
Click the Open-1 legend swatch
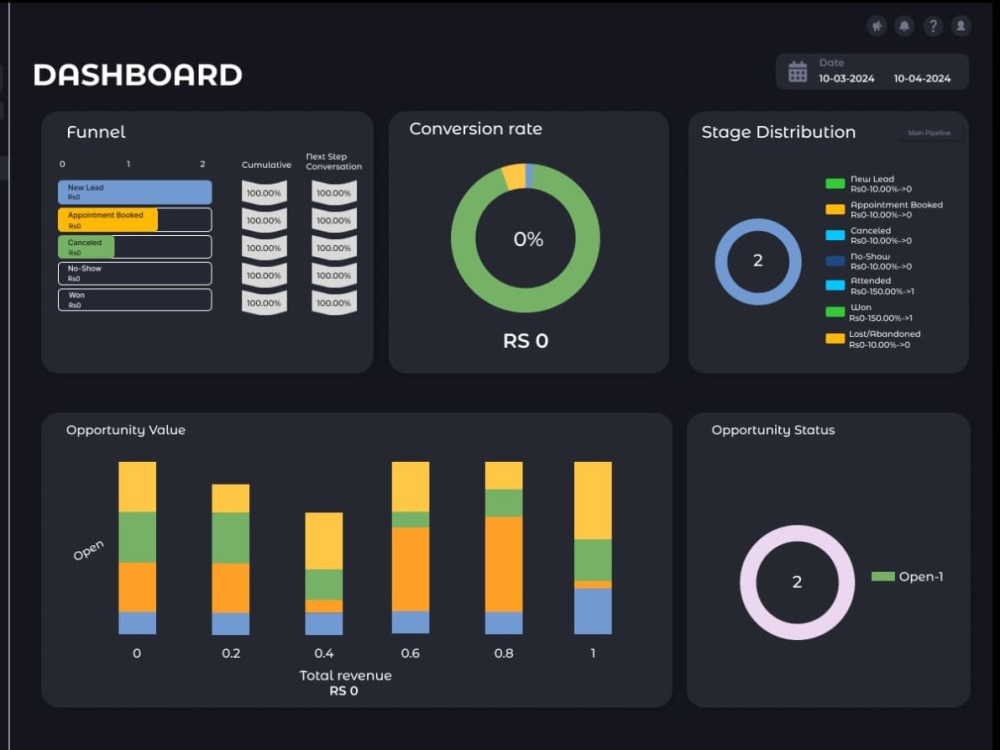pyautogui.click(x=883, y=577)
